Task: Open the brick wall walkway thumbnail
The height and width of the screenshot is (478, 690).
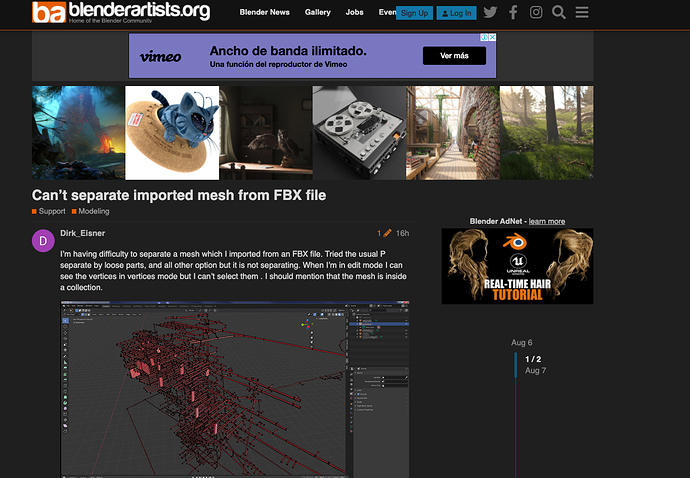Action: tap(453, 132)
